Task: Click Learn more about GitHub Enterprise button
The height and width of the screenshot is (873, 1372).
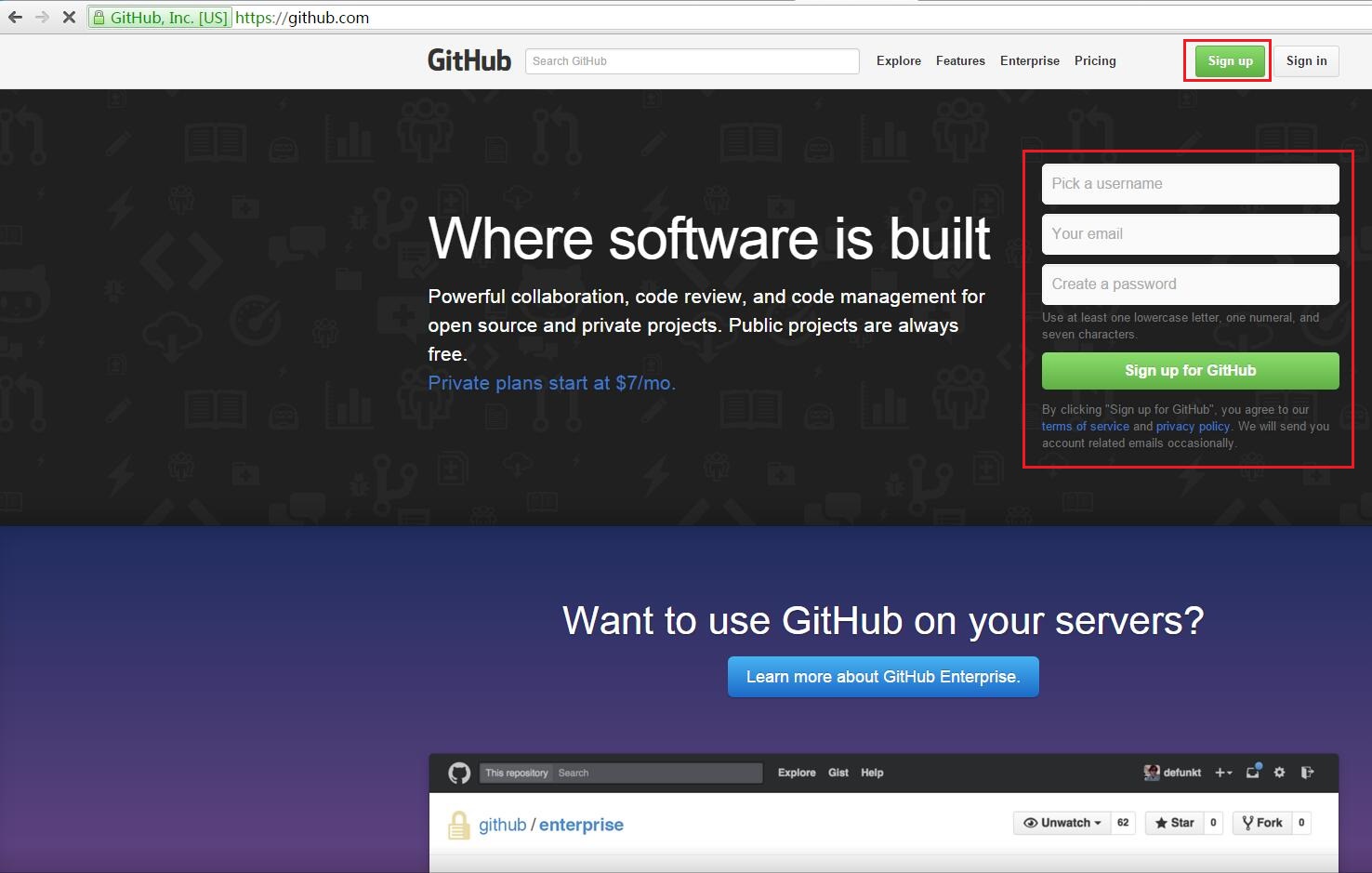Action: pos(883,677)
